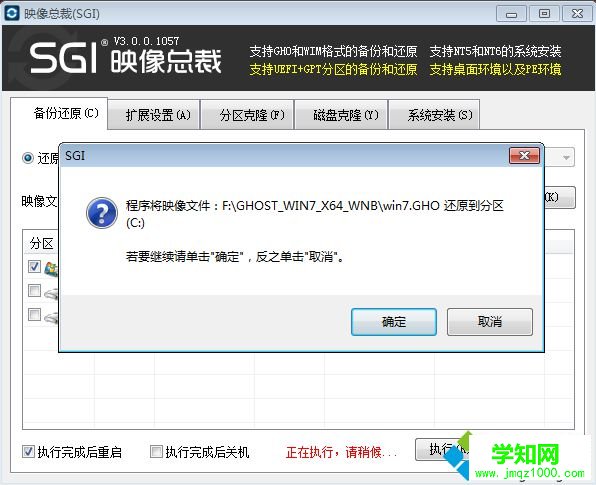The height and width of the screenshot is (485, 596).
Task: Minimize the 映像总裁 main window
Action: pos(511,14)
